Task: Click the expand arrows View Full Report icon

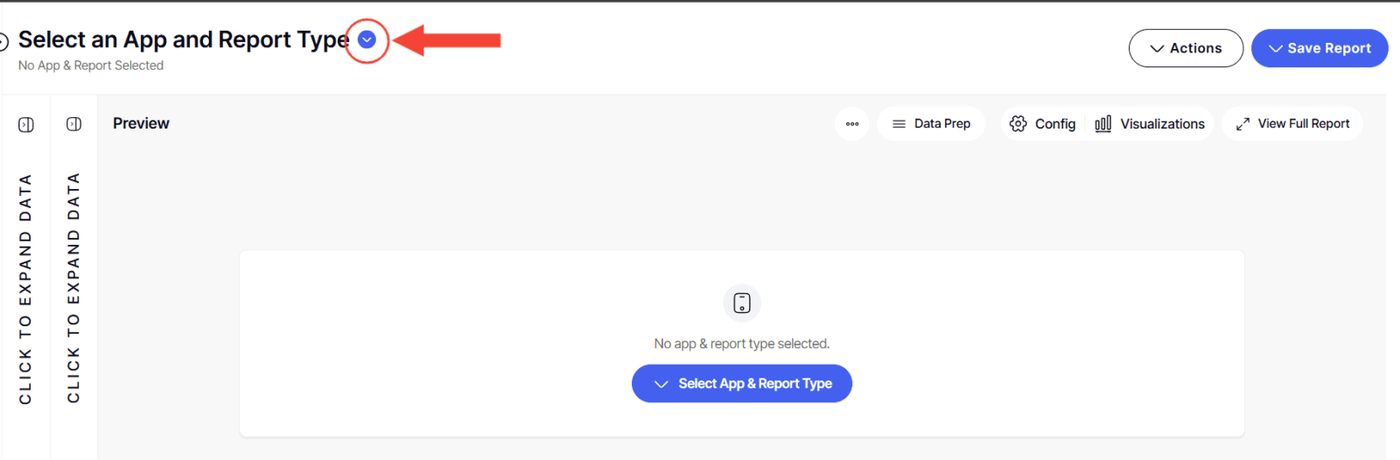Action: tap(1243, 124)
